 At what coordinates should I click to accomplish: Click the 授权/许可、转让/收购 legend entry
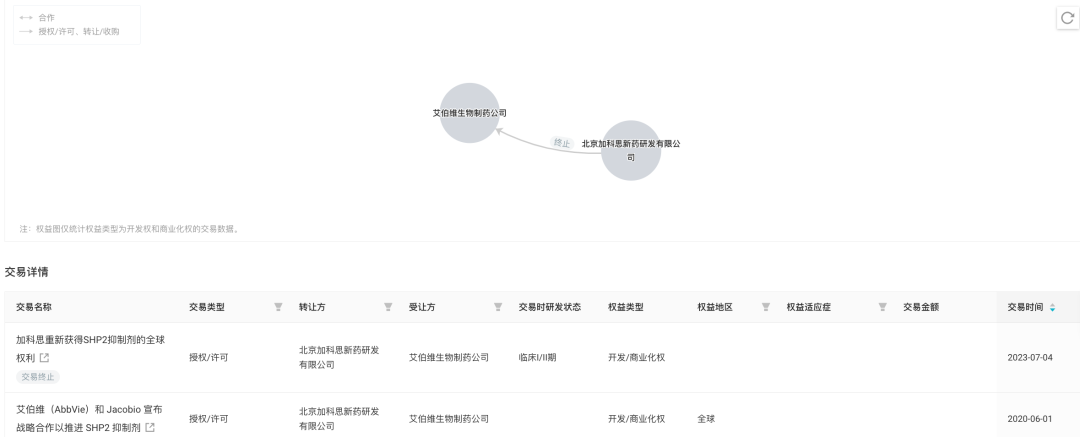(x=79, y=32)
